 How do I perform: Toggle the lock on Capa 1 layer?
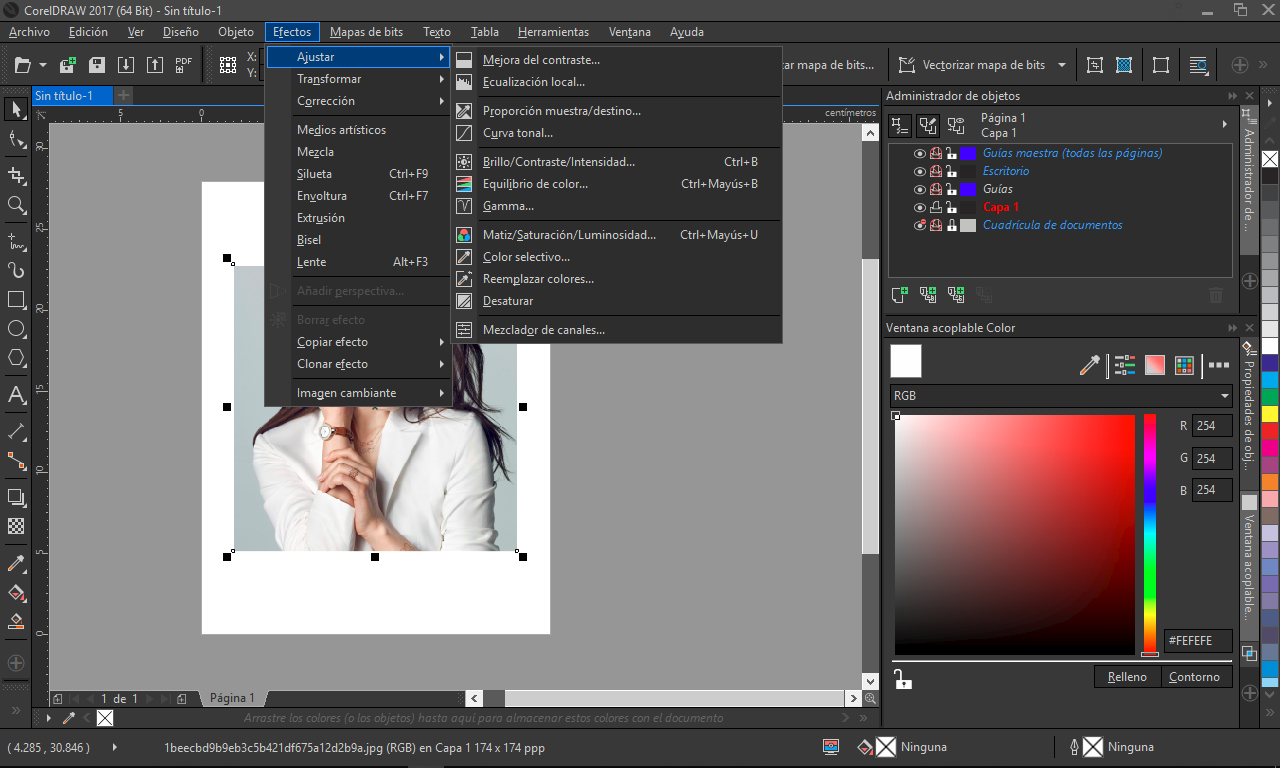[951, 208]
